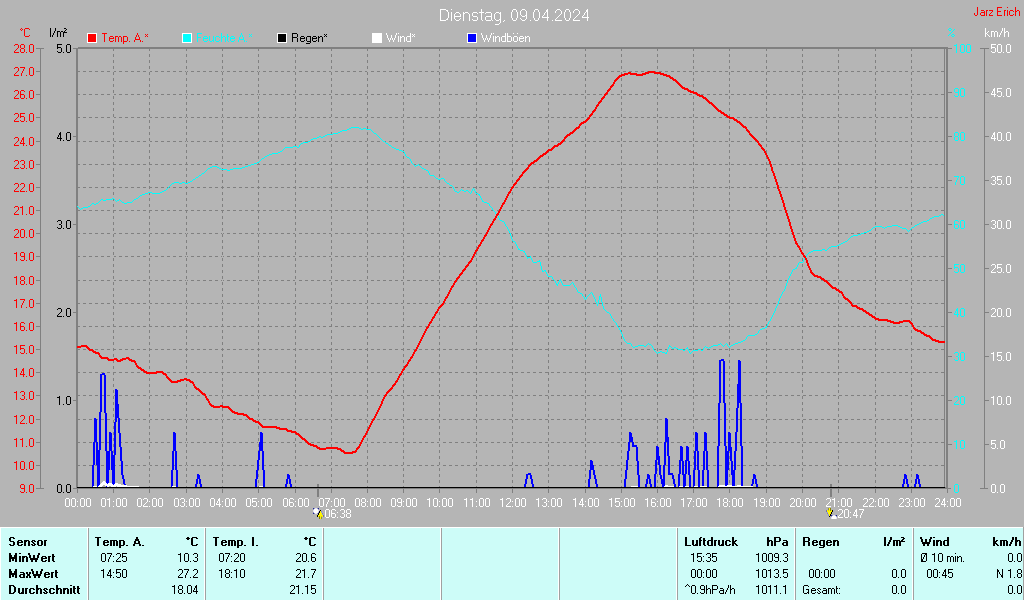Click the red Temp. A. legend square
The height and width of the screenshot is (600, 1024).
coord(92,38)
